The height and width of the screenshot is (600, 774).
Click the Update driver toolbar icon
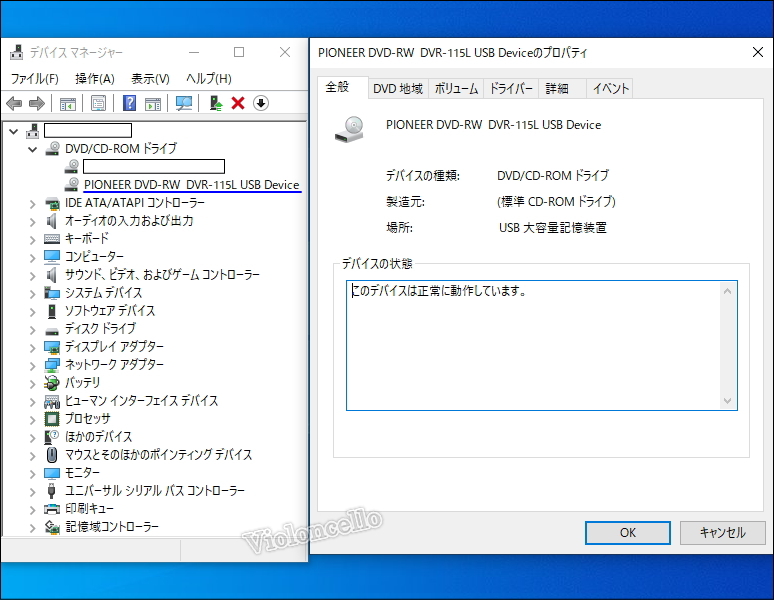click(x=216, y=103)
